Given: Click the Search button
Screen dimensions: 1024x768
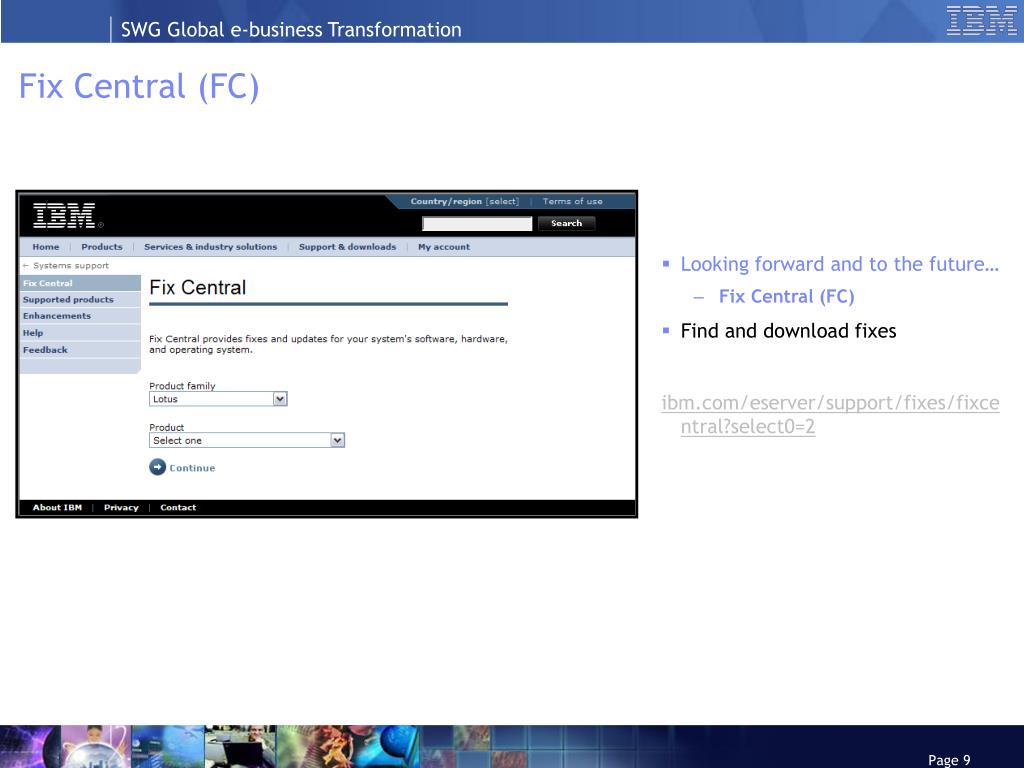Looking at the screenshot, I should pos(566,223).
